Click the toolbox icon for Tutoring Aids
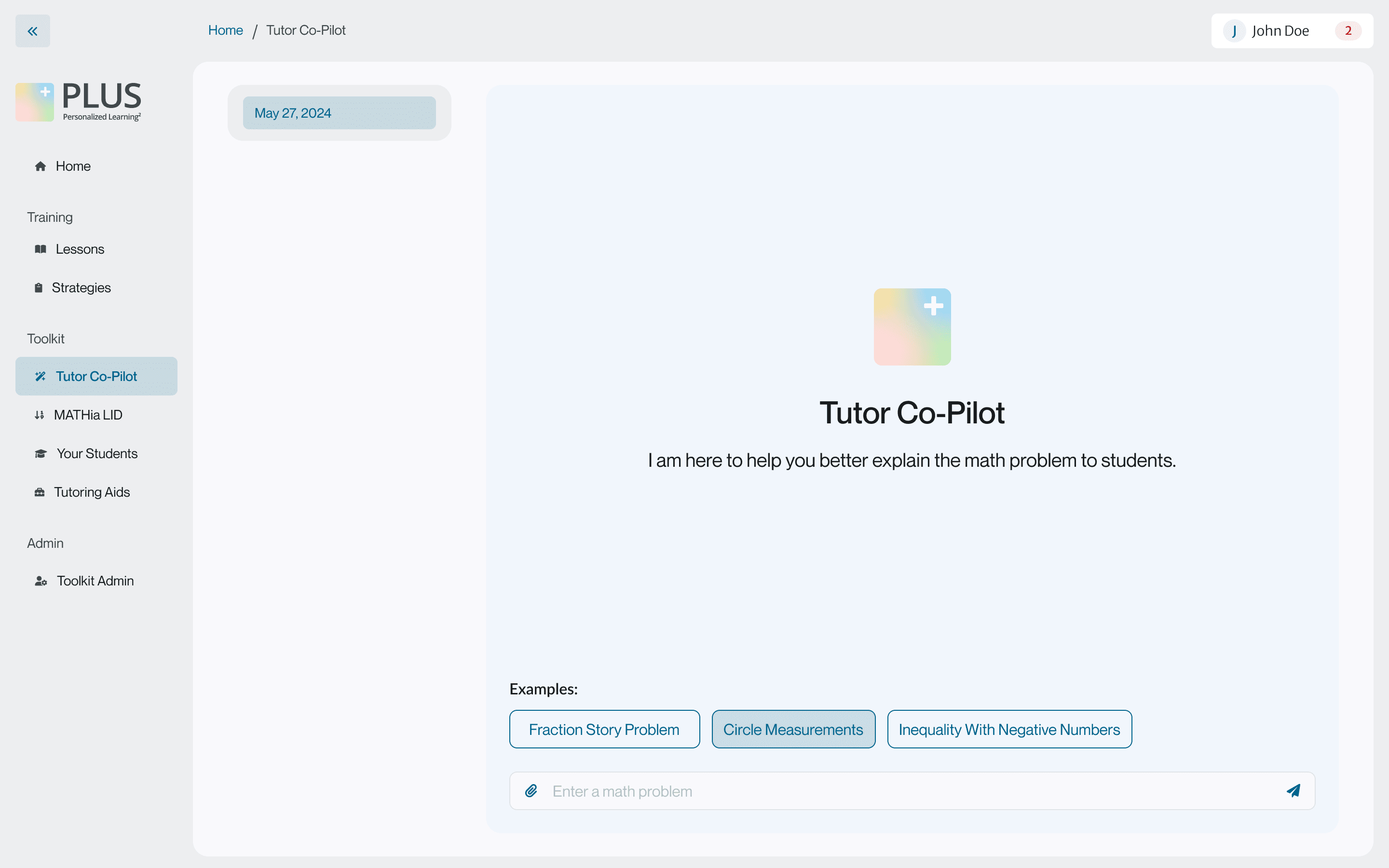The image size is (1389, 868). click(x=40, y=492)
